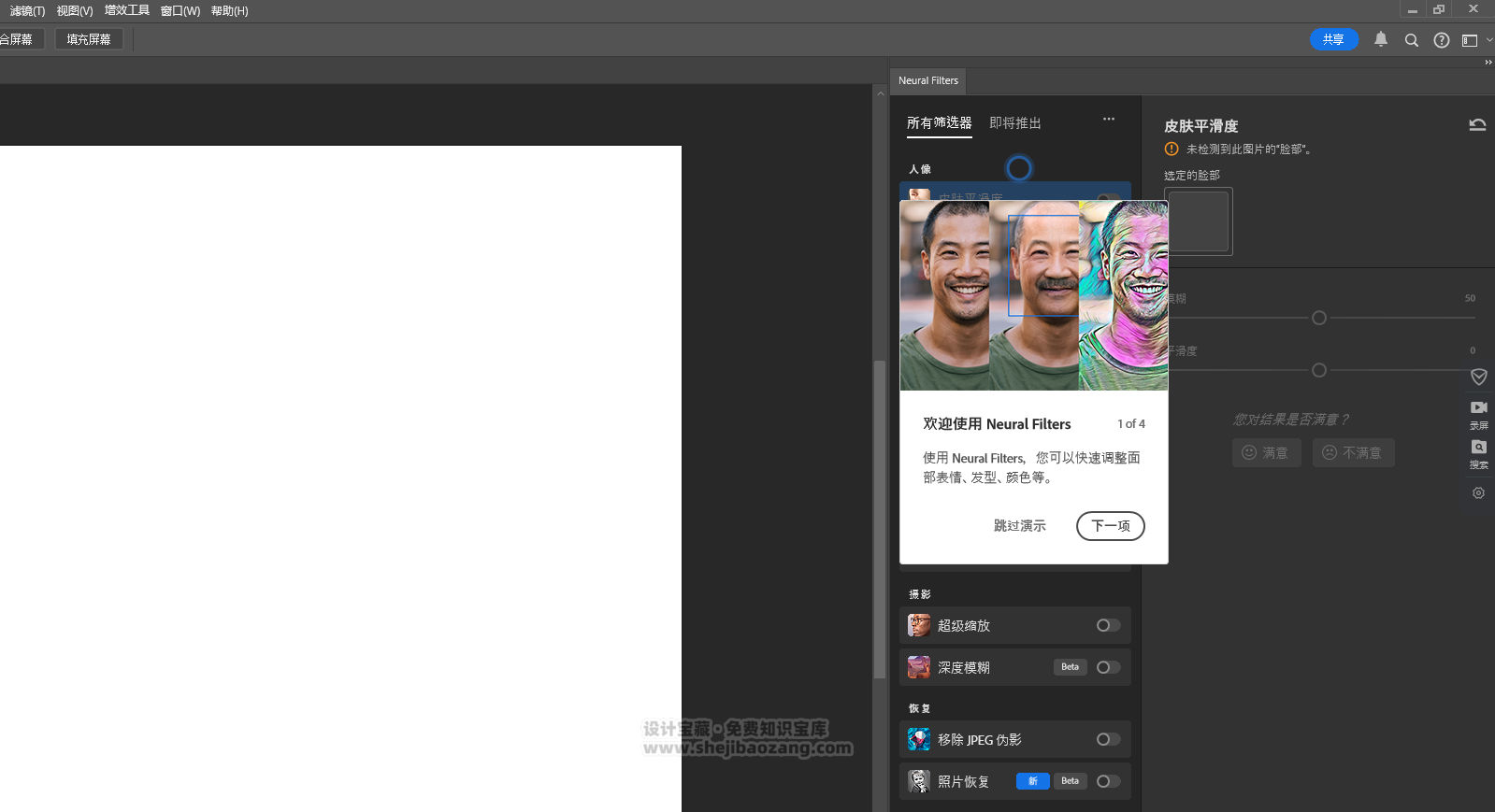
Task: Open the notifications bell icon
Action: click(1381, 39)
